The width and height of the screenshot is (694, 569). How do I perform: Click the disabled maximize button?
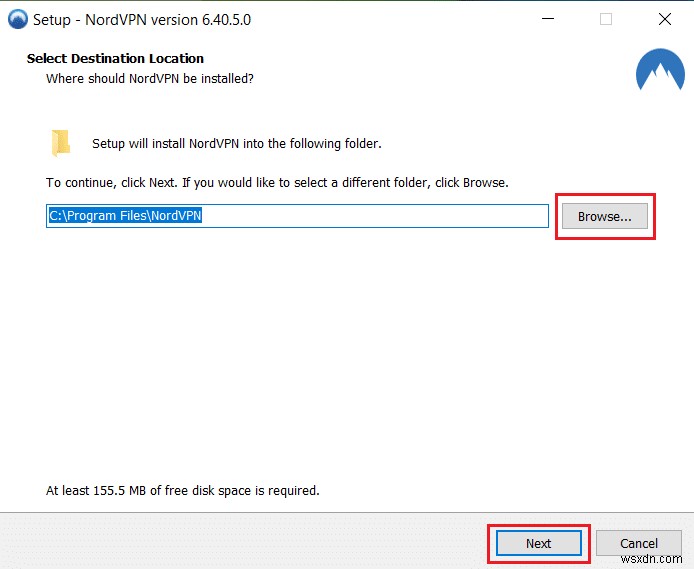click(606, 19)
